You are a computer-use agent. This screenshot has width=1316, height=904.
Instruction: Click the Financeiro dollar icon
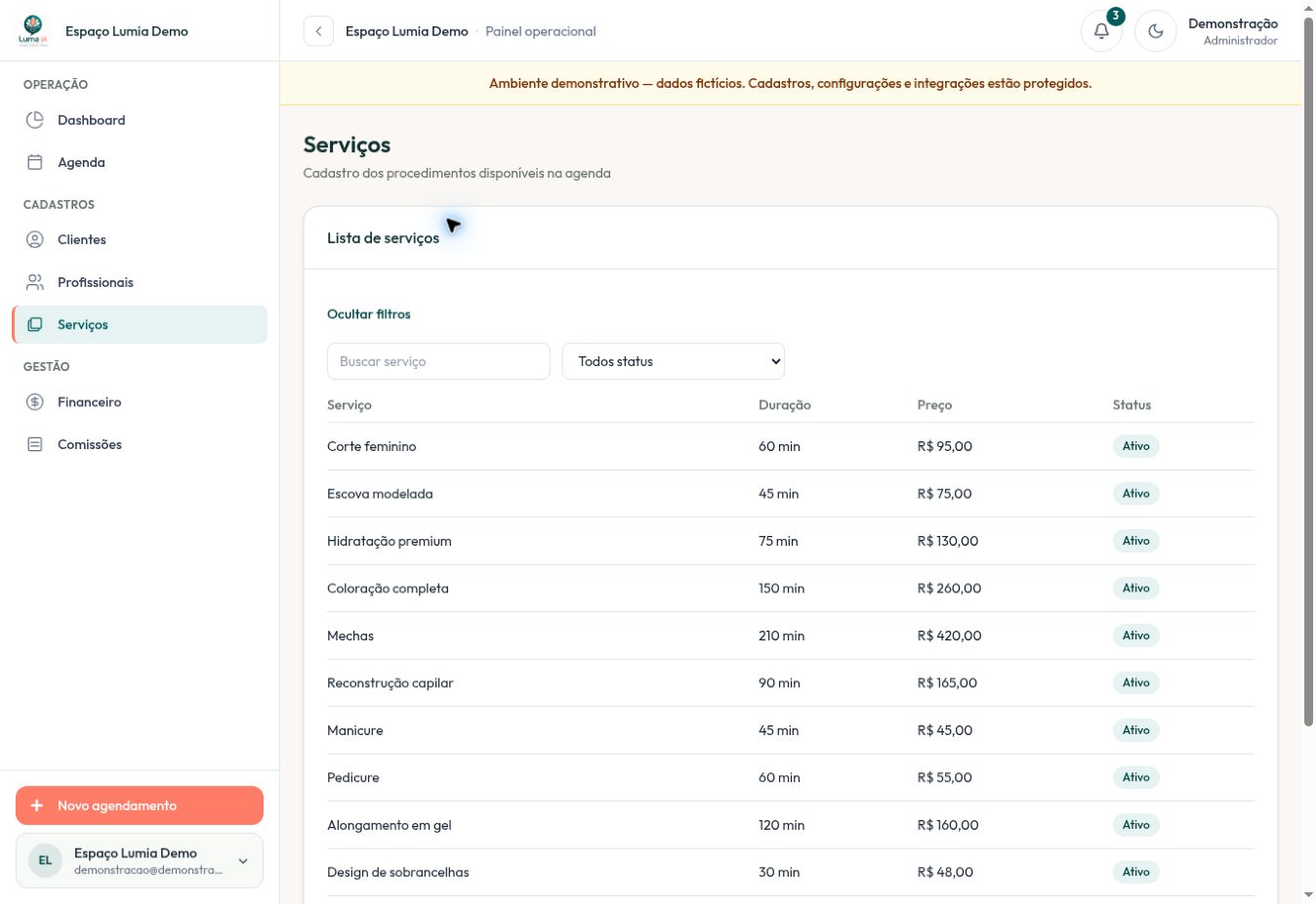(35, 401)
